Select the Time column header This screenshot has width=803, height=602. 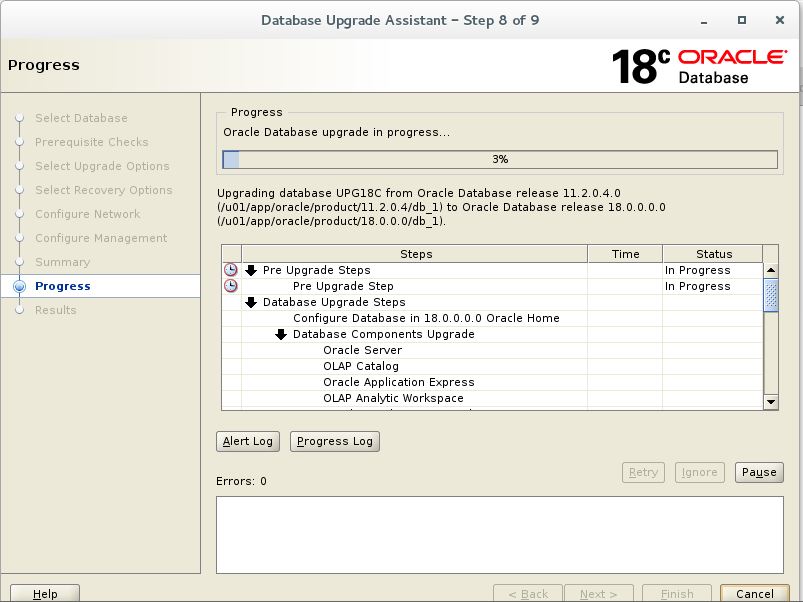625,254
